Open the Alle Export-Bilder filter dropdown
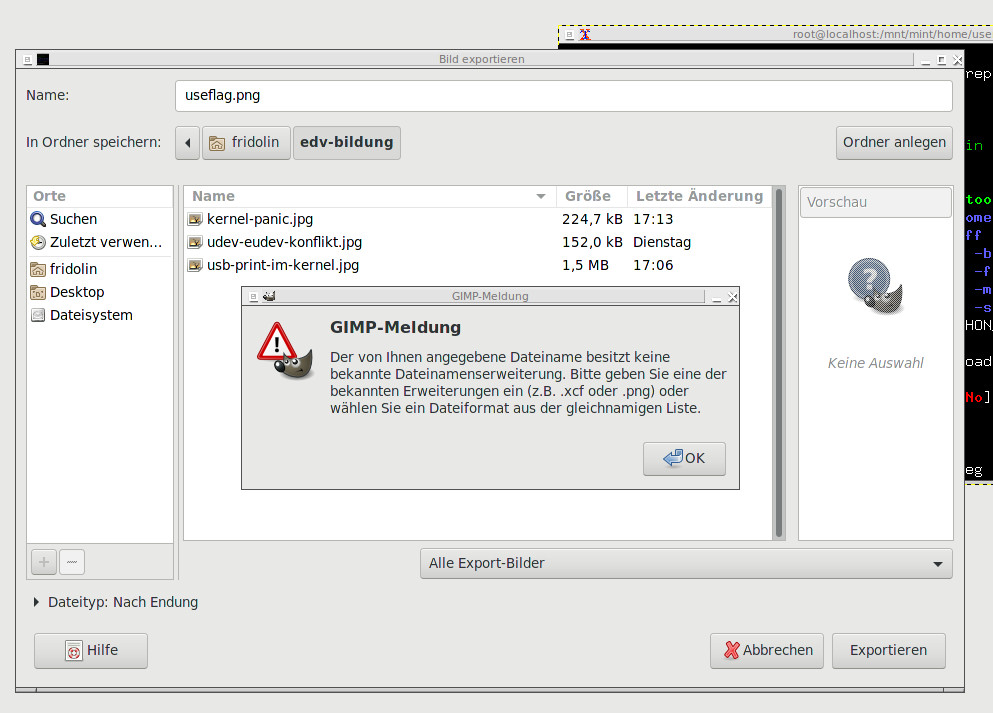 click(686, 564)
